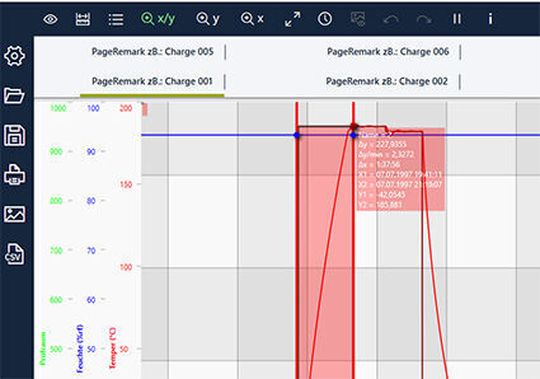This screenshot has height=379, width=540.
Task: Export chart as image
Action: 14,214
